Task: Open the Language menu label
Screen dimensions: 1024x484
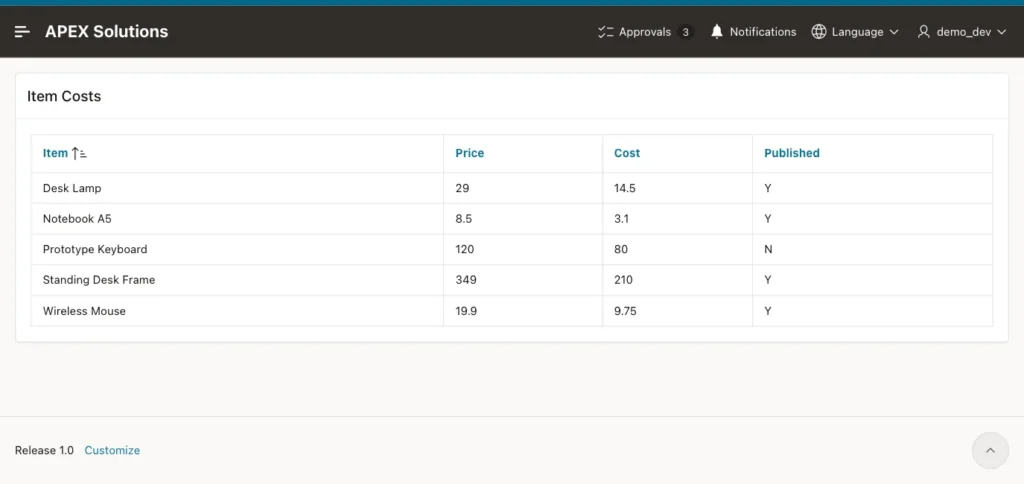Action: coord(857,31)
